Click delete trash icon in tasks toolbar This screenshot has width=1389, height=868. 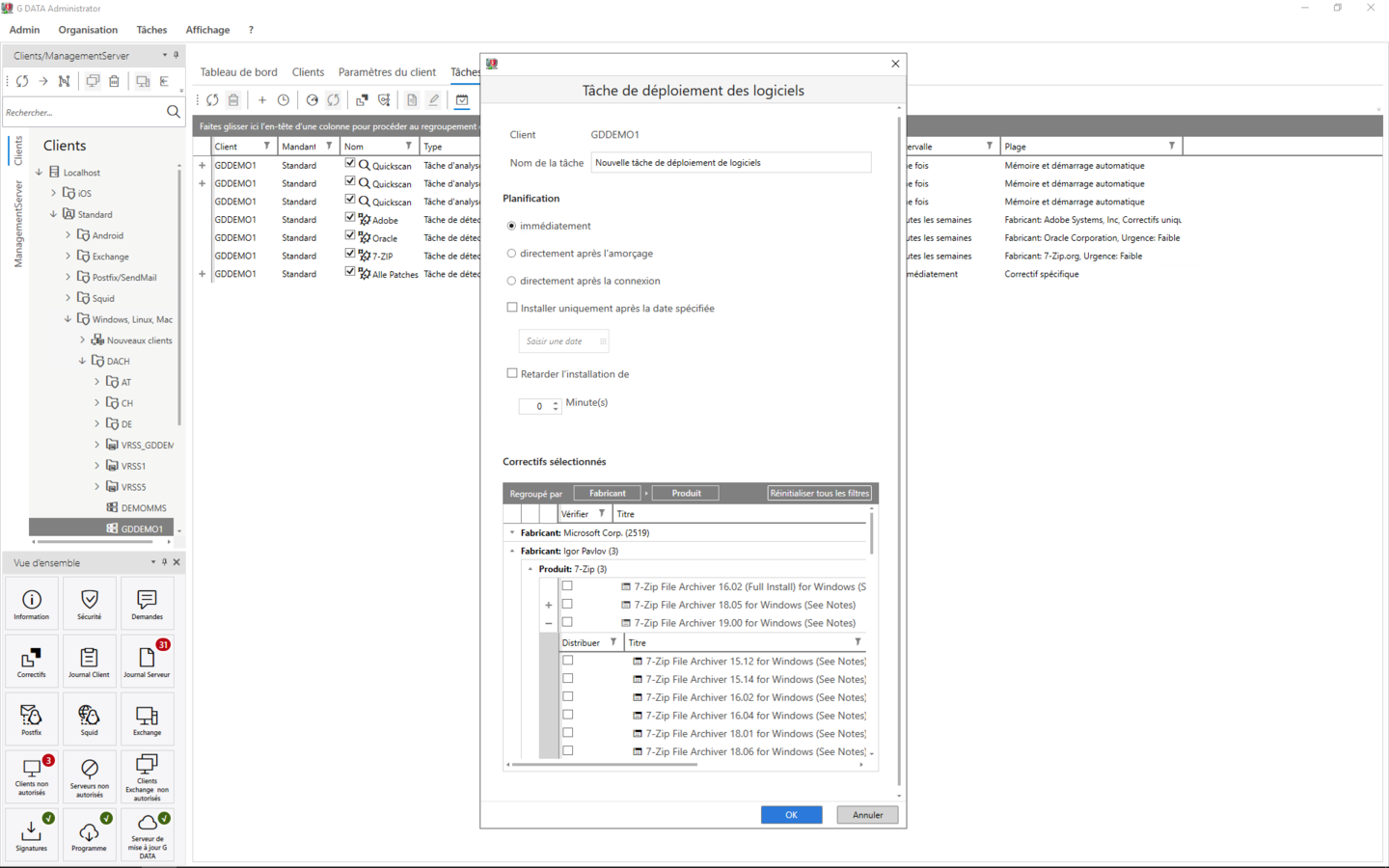pyautogui.click(x=233, y=99)
